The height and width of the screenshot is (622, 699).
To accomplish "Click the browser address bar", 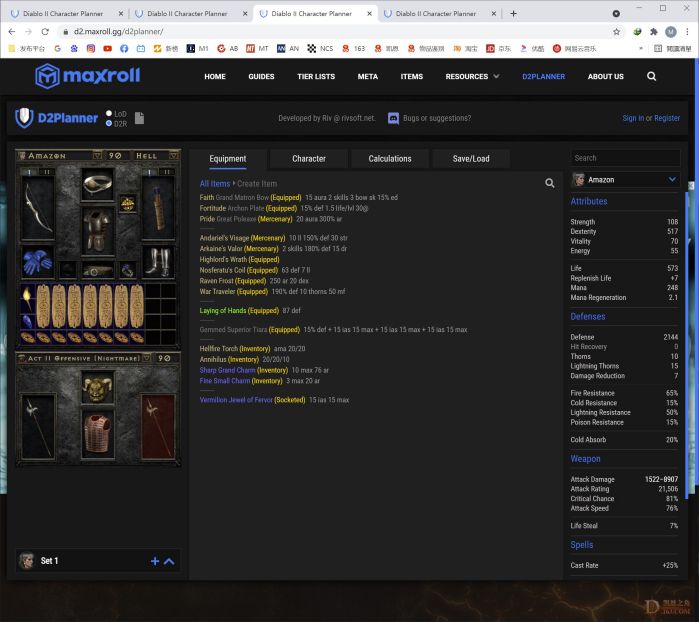I will [334, 32].
